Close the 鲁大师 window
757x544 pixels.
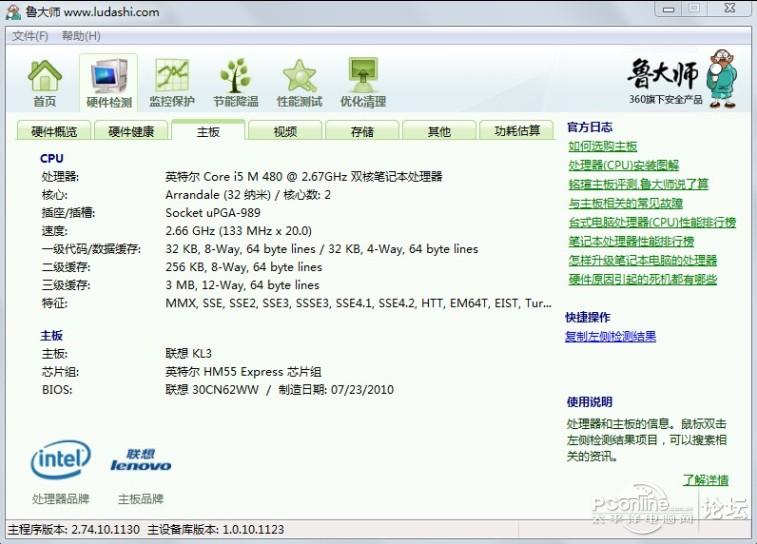click(x=729, y=8)
